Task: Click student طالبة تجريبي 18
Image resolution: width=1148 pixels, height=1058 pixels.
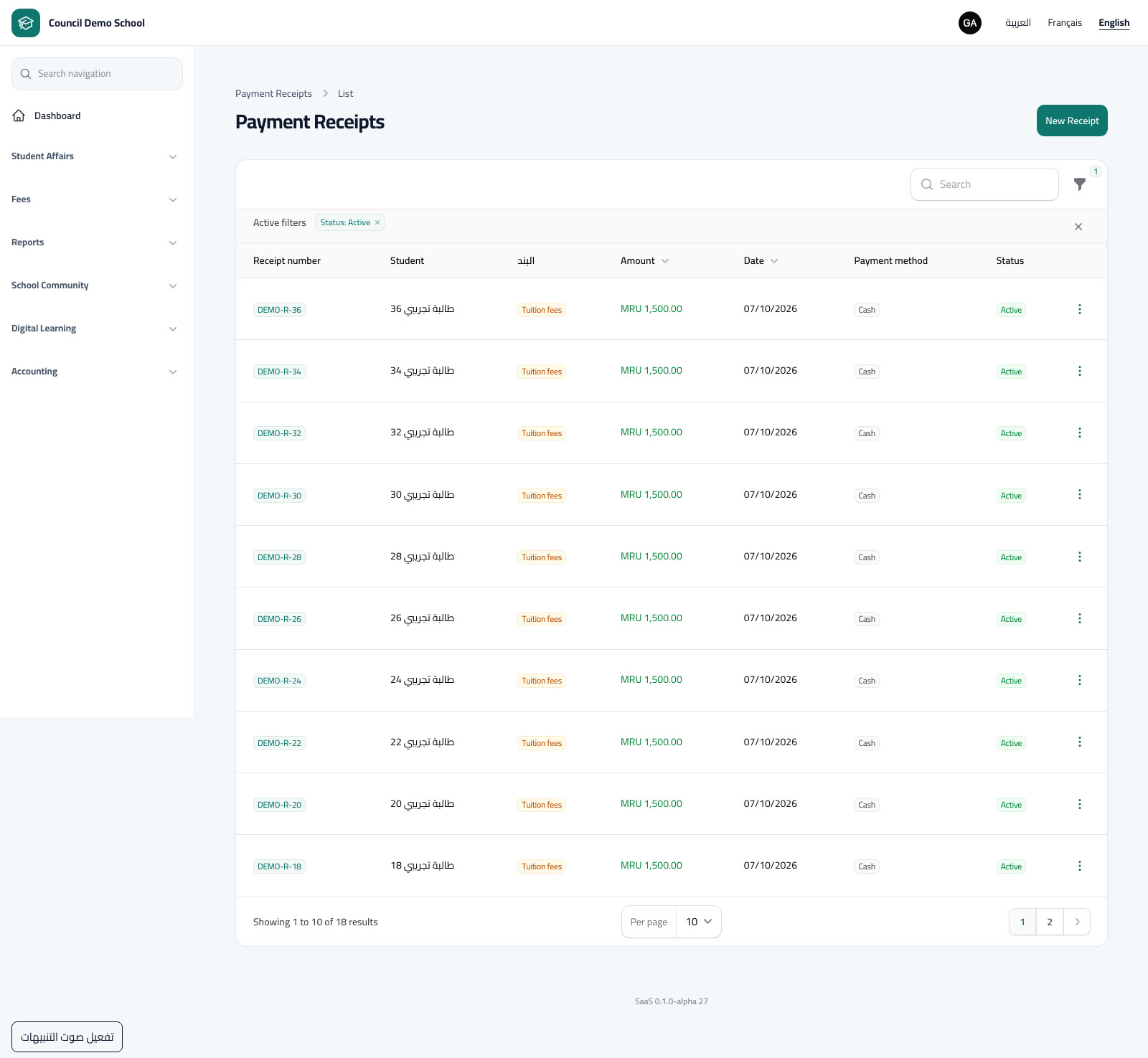Action: coord(422,866)
